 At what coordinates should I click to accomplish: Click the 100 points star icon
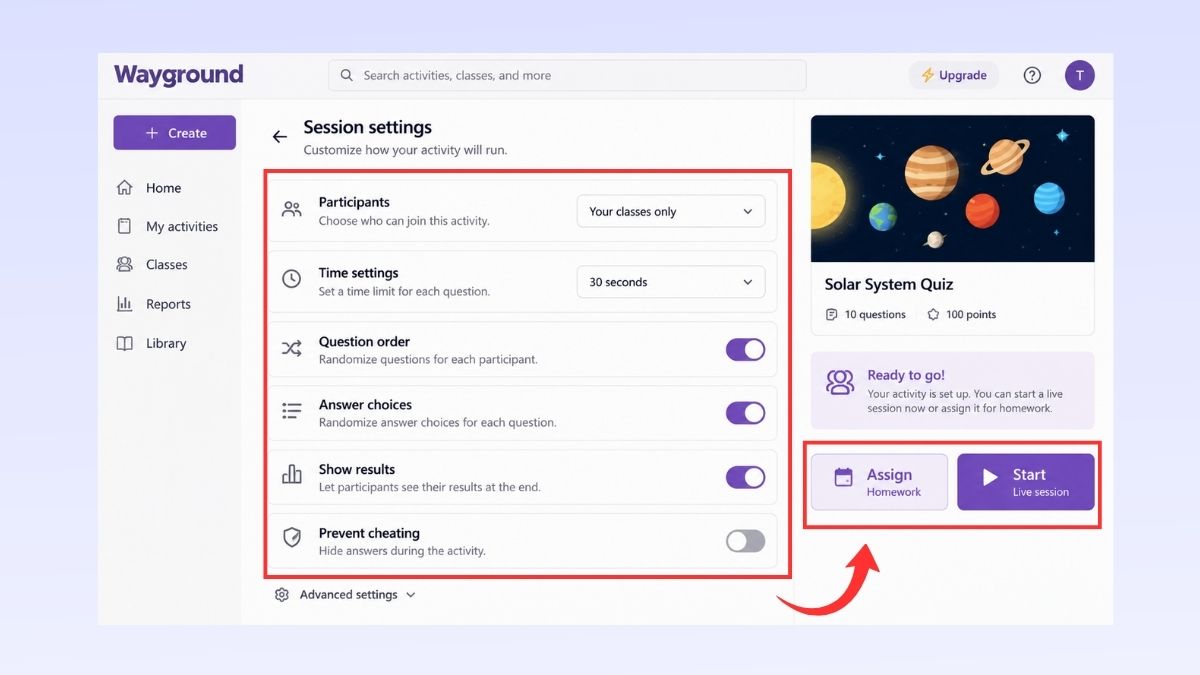933,314
